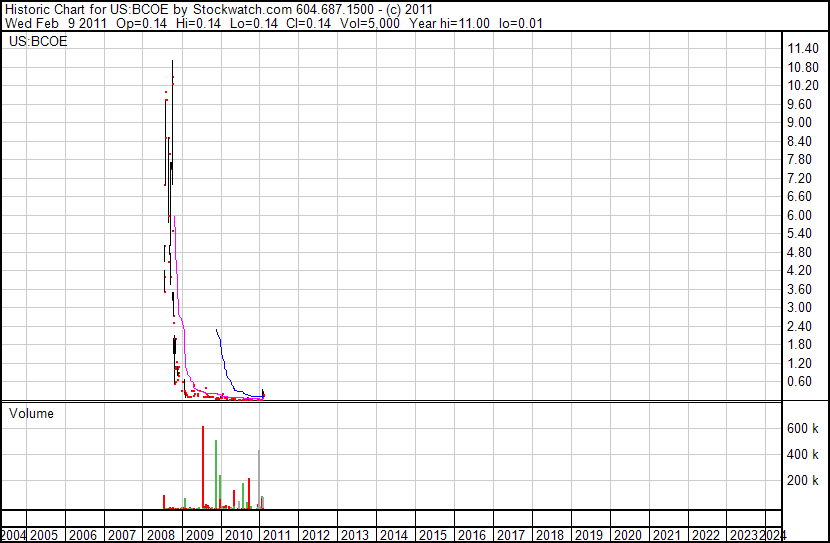Select the 200 k volume axis label
The image size is (830, 543).
(x=803, y=480)
